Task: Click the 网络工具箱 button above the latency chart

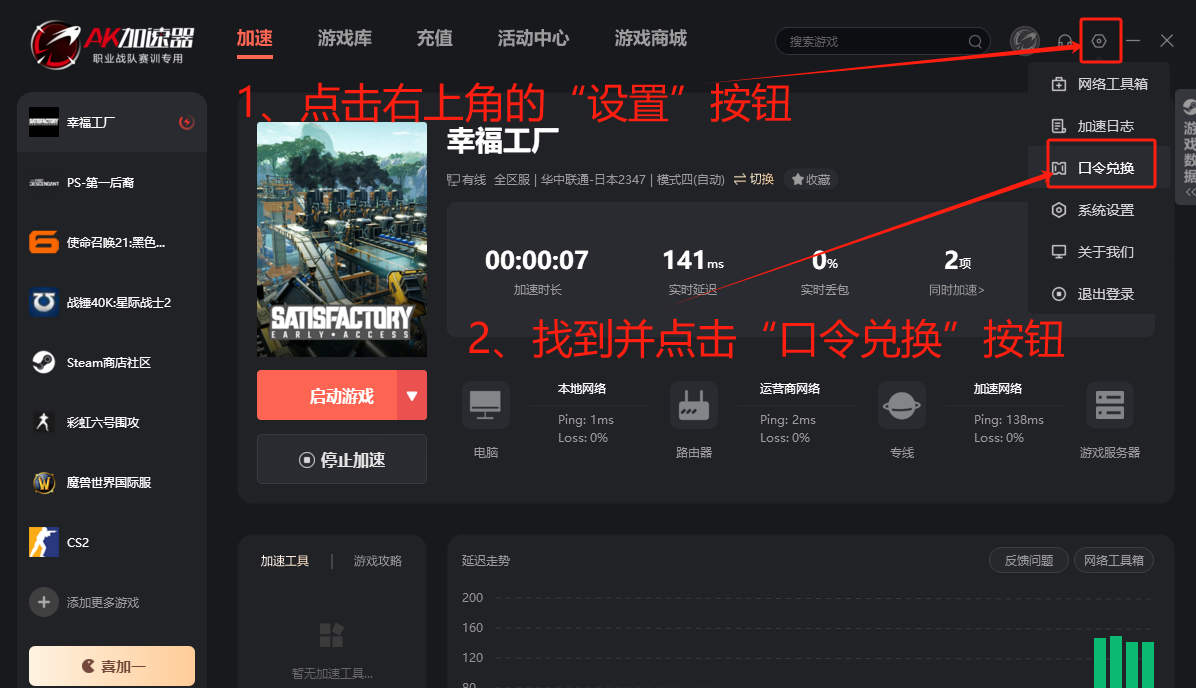Action: pos(1114,561)
